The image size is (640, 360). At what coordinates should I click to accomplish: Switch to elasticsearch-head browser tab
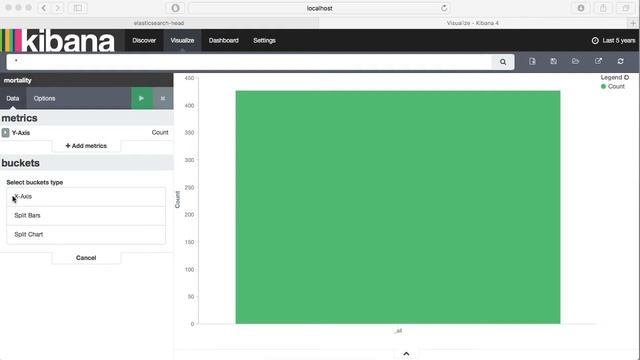coord(159,23)
